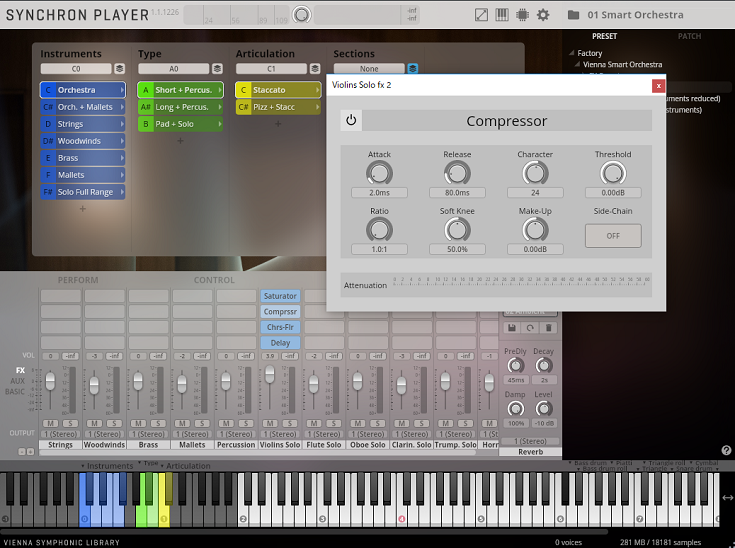Solo the Violins Solo channel

point(290,423)
